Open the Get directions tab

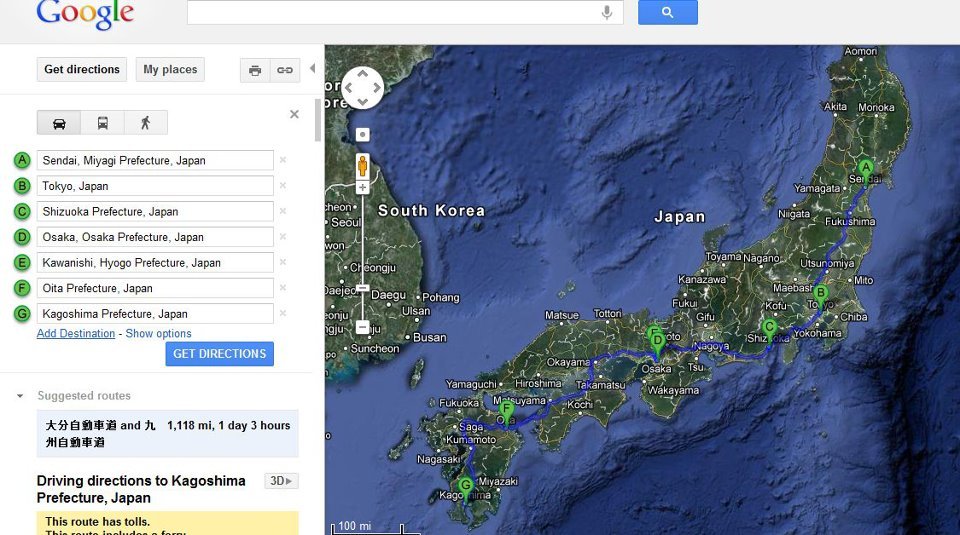click(81, 70)
